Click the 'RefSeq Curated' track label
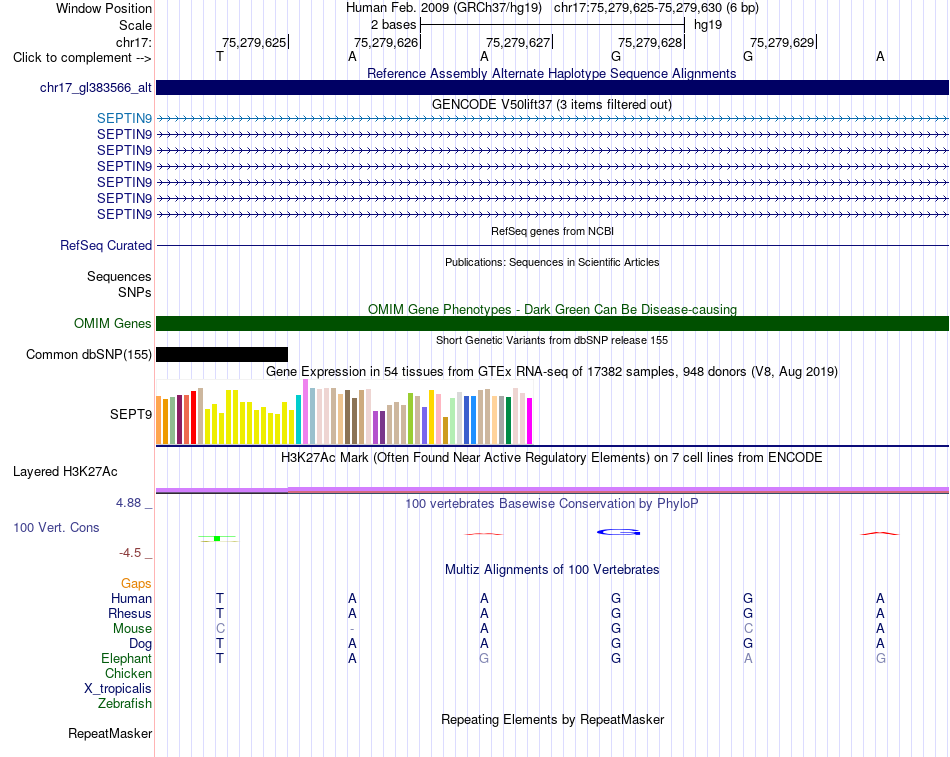The image size is (950, 757). [x=105, y=245]
